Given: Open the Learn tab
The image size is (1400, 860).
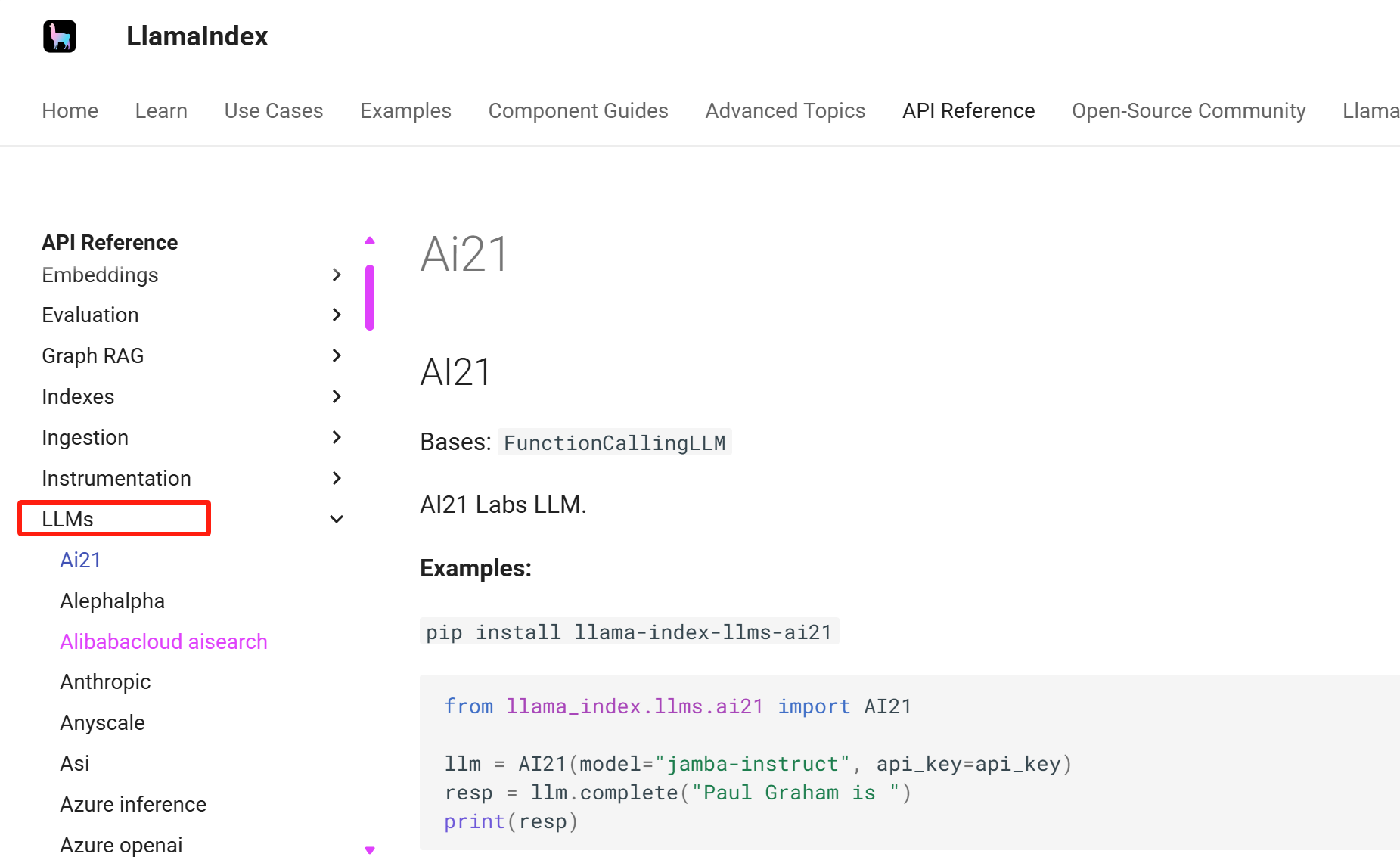Looking at the screenshot, I should click(x=161, y=110).
